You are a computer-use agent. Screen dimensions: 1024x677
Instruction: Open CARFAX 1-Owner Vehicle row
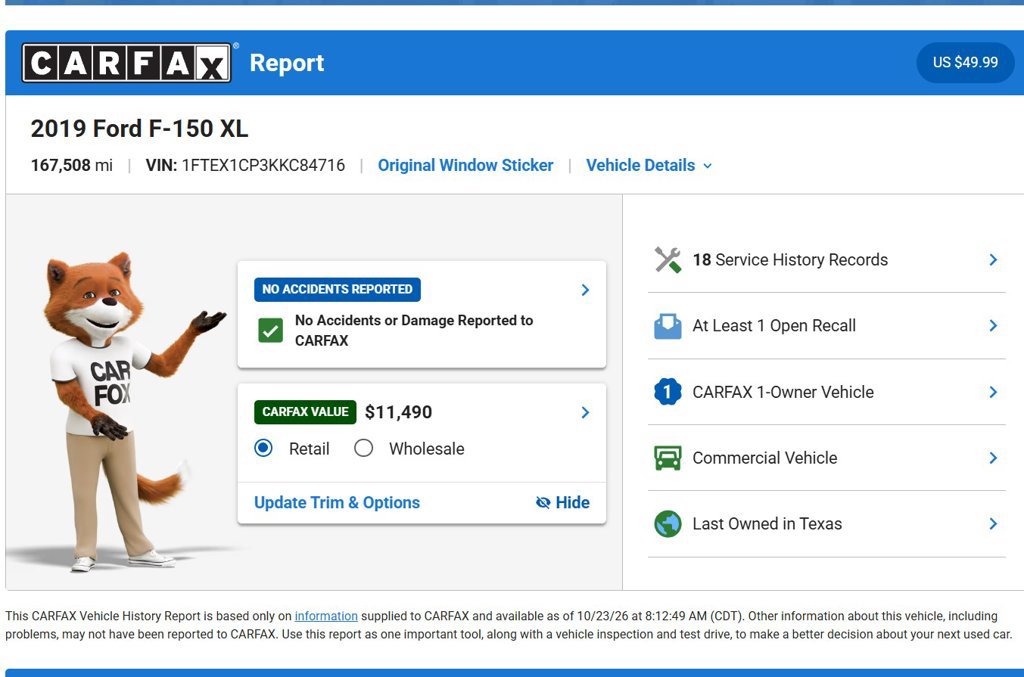coord(826,392)
